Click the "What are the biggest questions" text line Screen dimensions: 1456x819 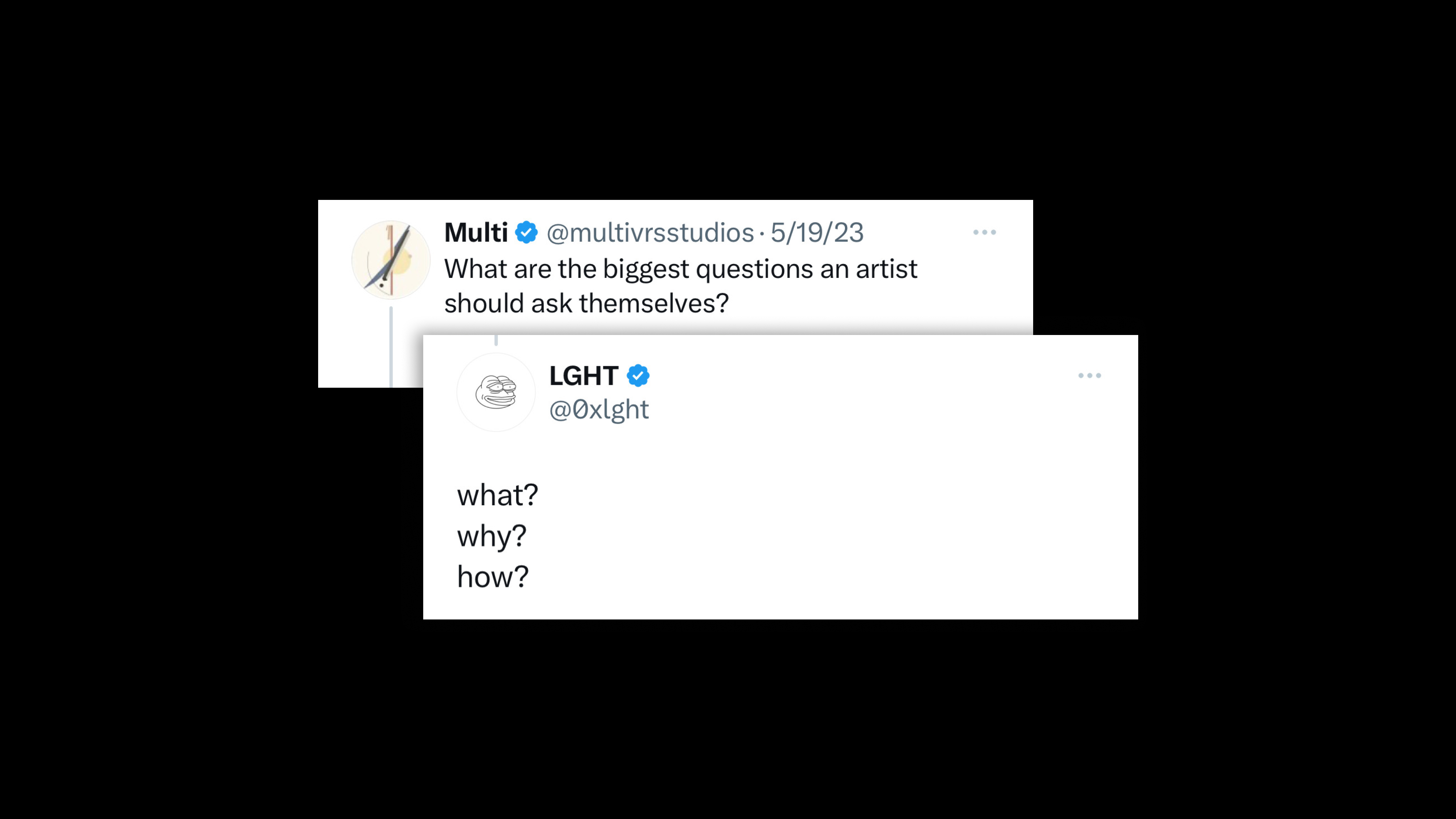(x=681, y=269)
